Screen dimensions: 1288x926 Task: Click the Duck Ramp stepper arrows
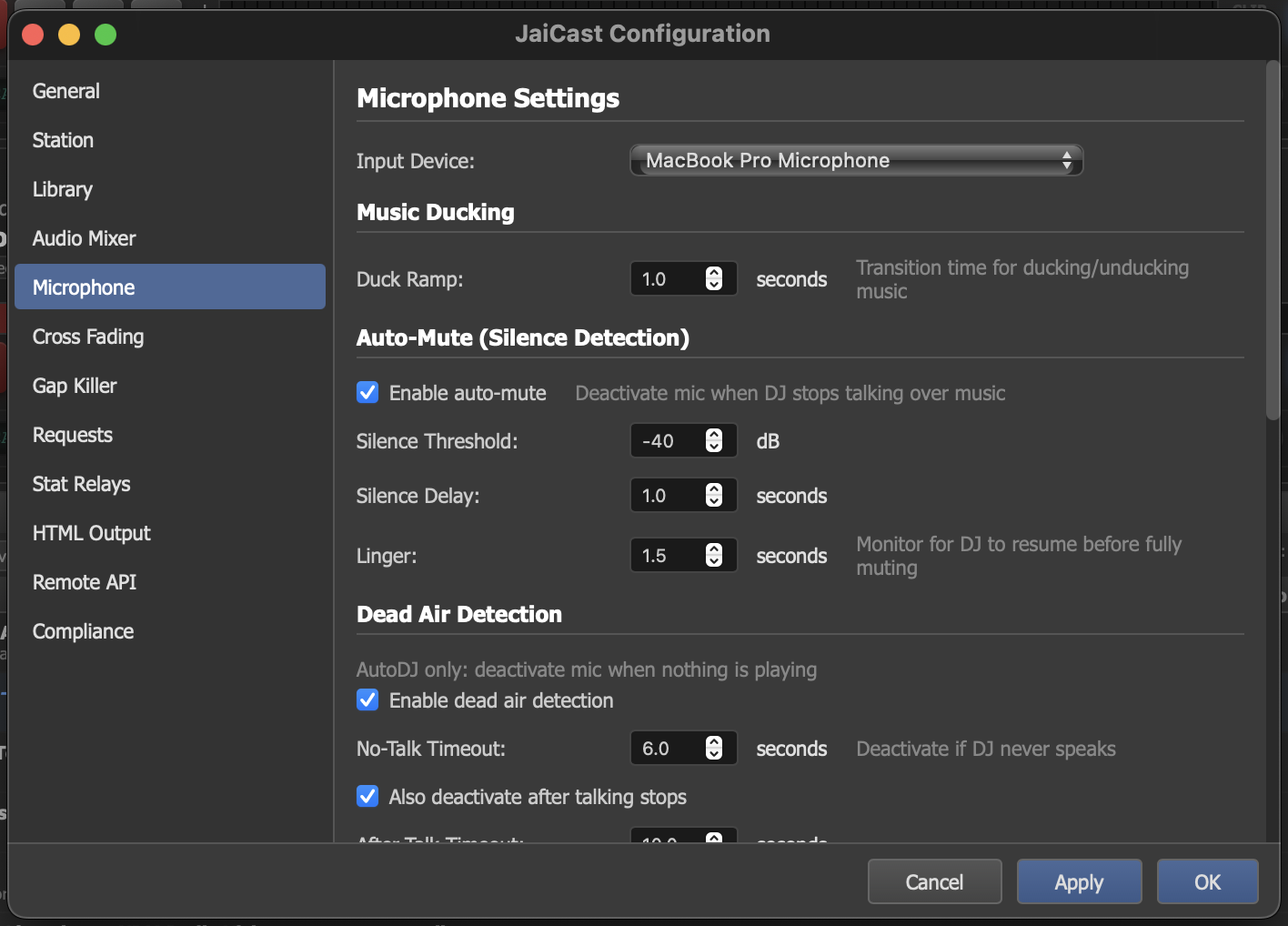pos(714,279)
